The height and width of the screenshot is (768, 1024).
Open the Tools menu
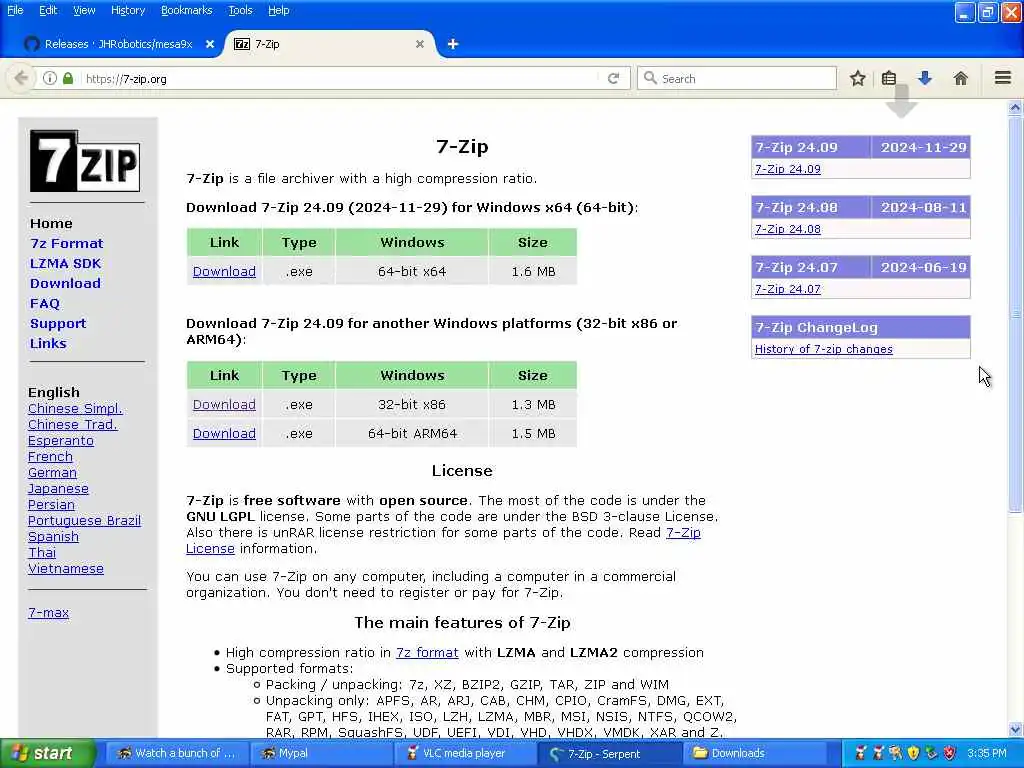[240, 10]
